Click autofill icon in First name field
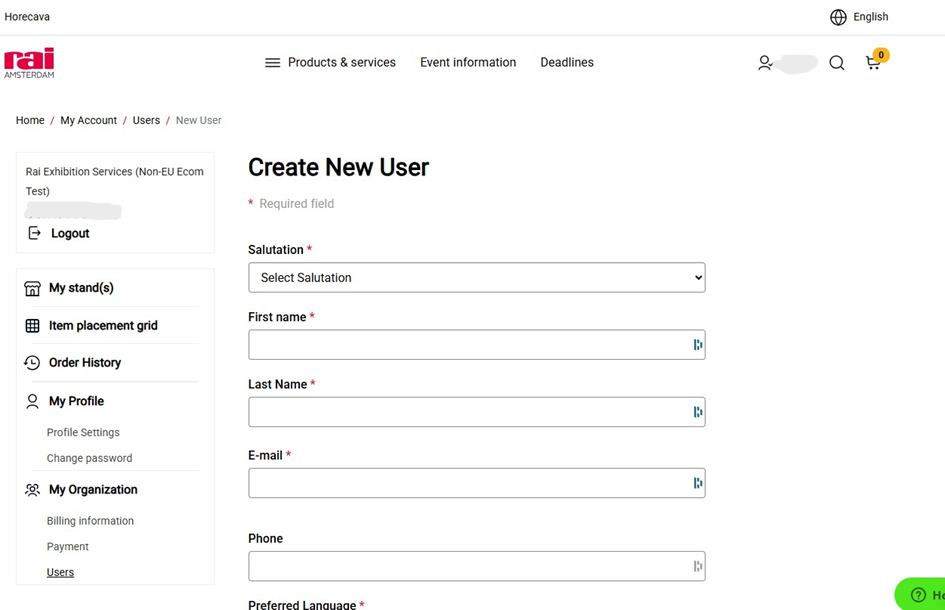945x610 pixels. [697, 345]
